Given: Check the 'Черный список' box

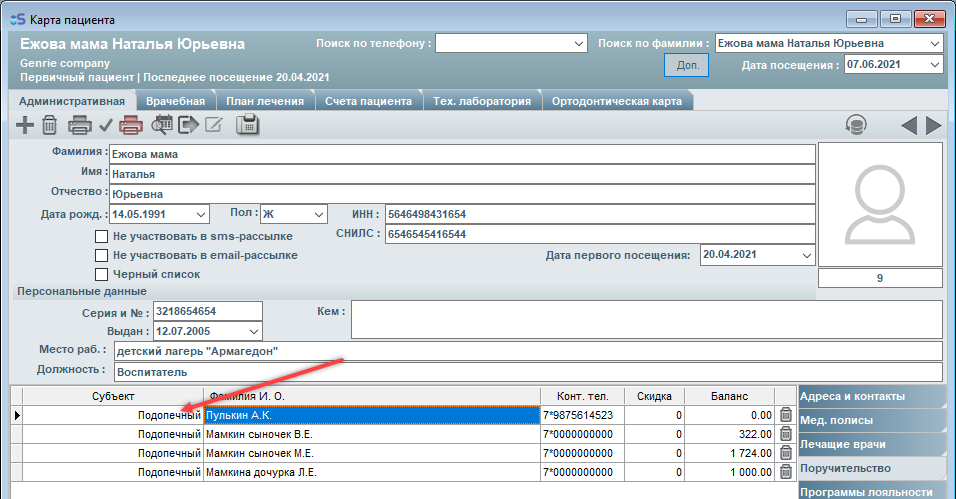Looking at the screenshot, I should pyautogui.click(x=101, y=274).
